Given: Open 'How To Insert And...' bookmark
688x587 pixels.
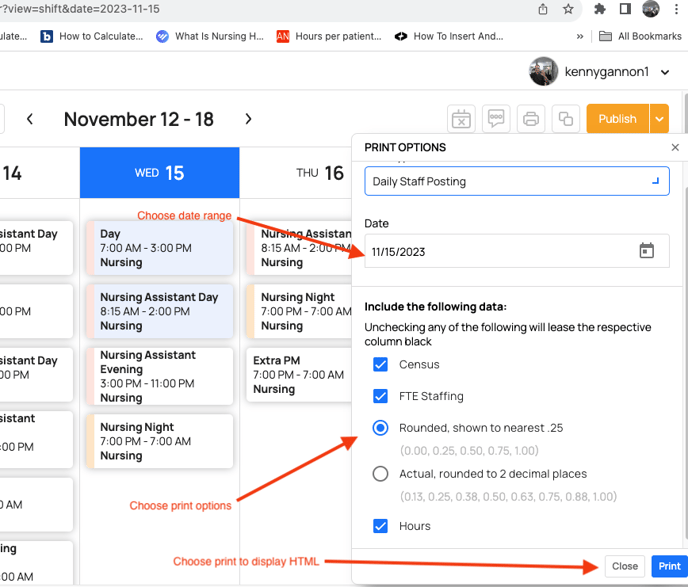Looking at the screenshot, I should click(x=448, y=36).
